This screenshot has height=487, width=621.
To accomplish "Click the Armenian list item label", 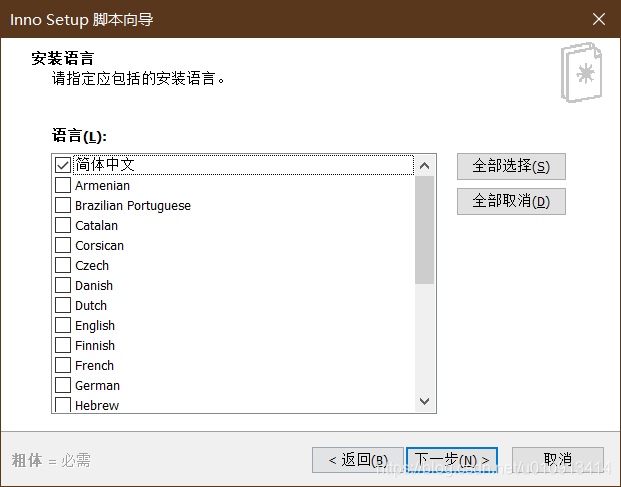I will [x=103, y=186].
